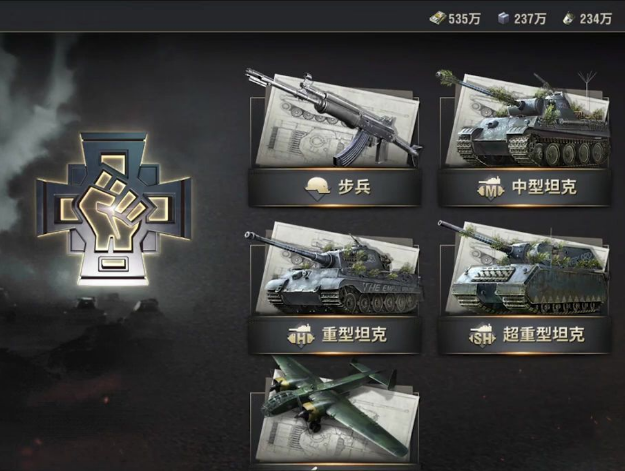The width and height of the screenshot is (625, 471).
Task: Click the super heavy tank SH badge icon
Action: tap(483, 335)
